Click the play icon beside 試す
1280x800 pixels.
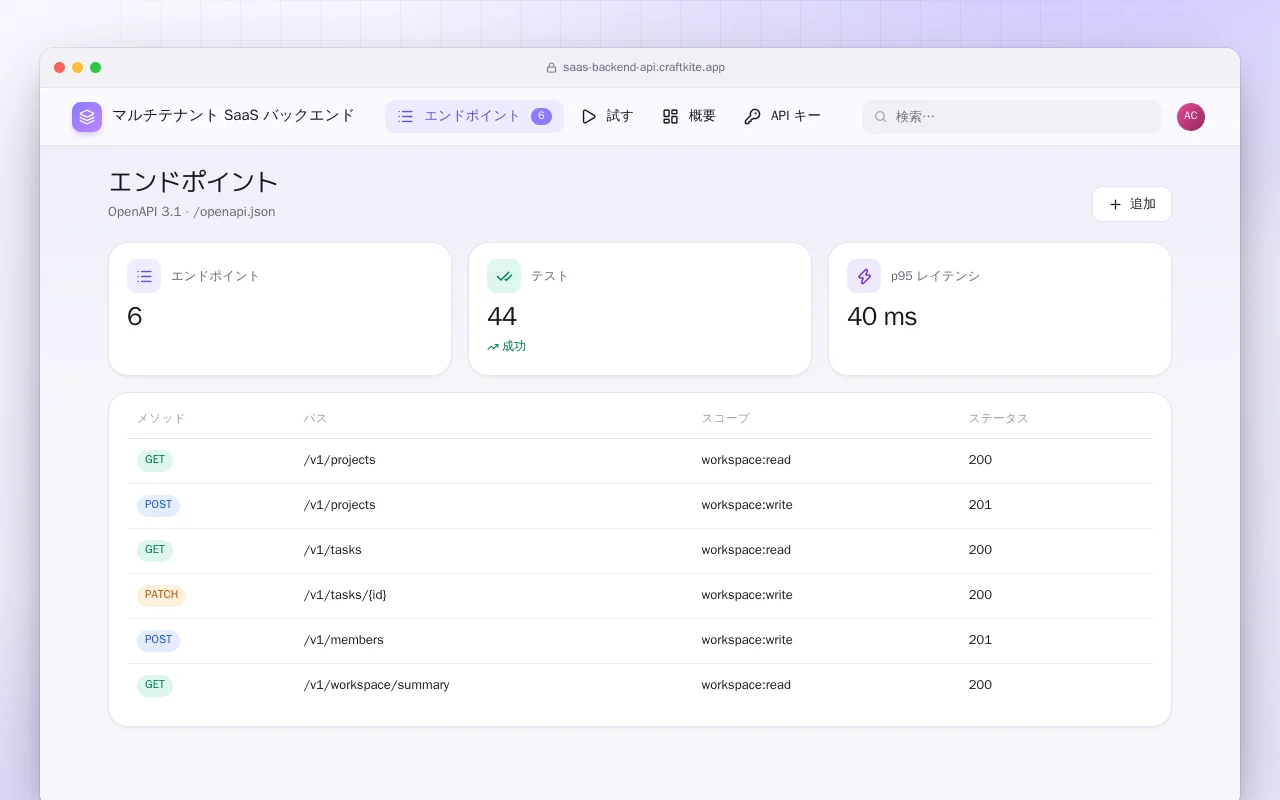589,117
